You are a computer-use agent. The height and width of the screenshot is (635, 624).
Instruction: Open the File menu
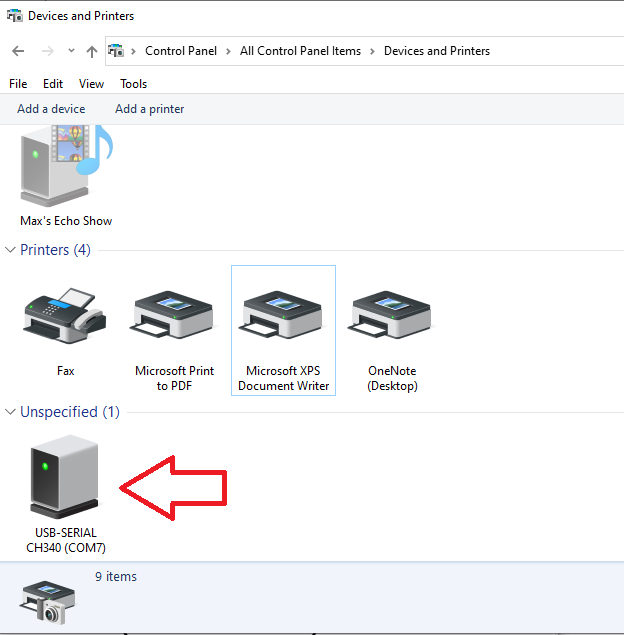tap(18, 84)
